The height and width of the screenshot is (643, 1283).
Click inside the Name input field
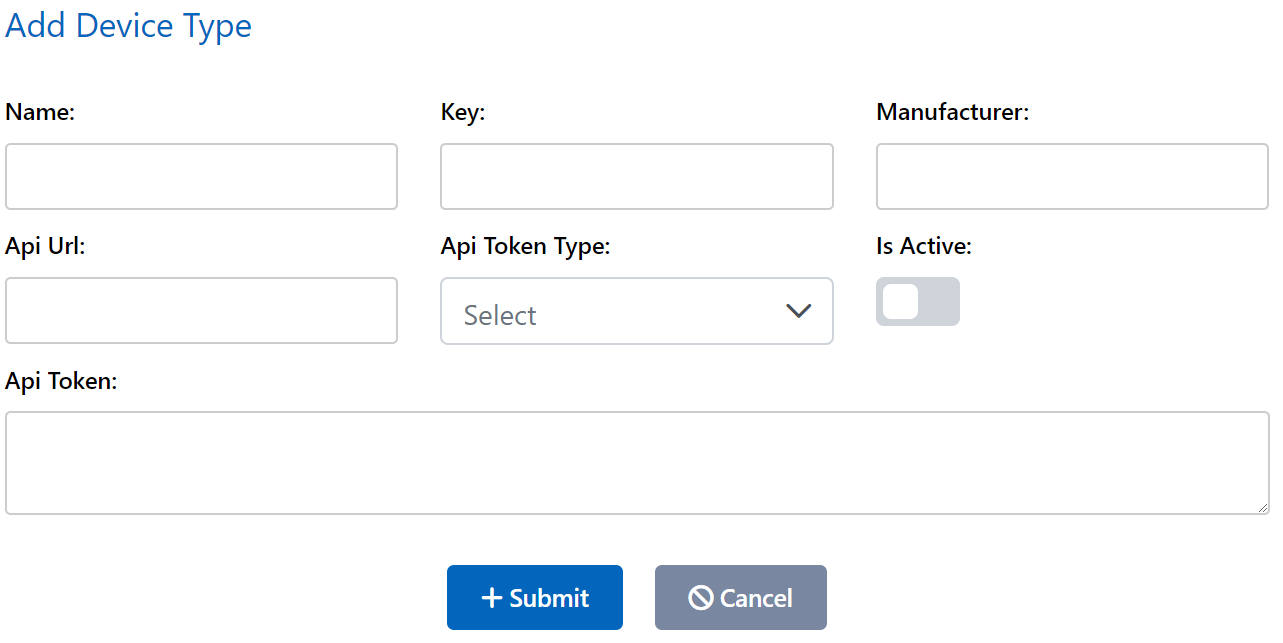coord(200,176)
